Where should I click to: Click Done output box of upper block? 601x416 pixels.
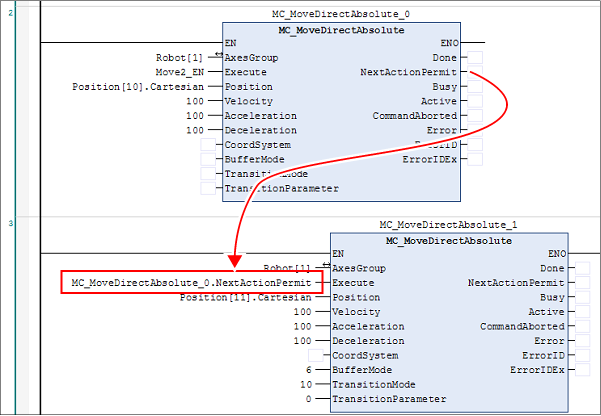point(475,58)
